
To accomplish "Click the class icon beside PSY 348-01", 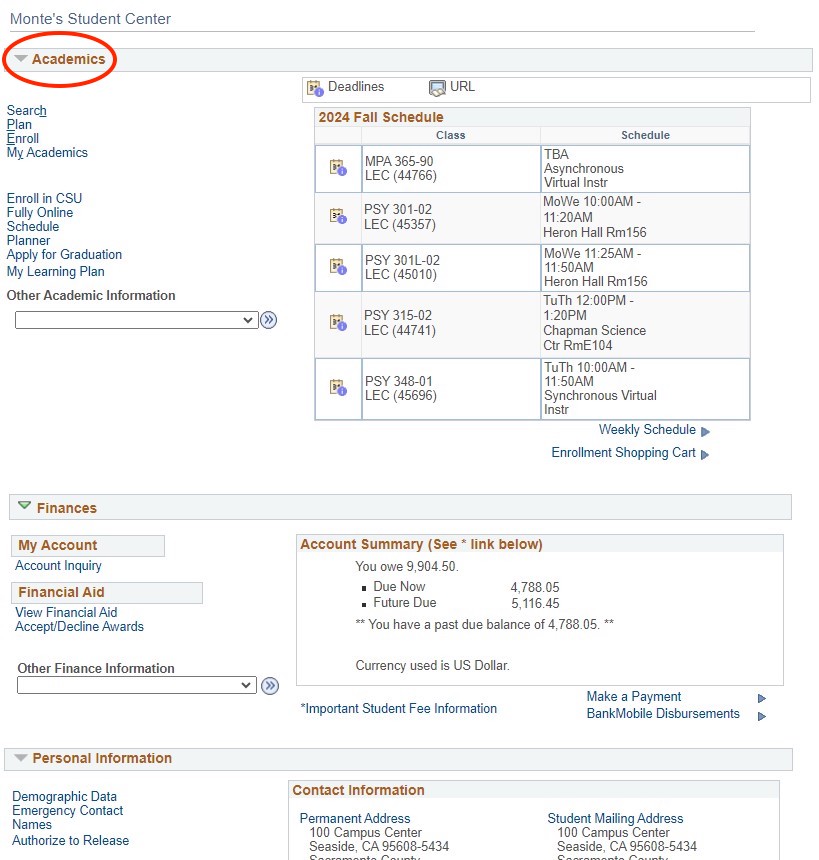I will point(336,389).
